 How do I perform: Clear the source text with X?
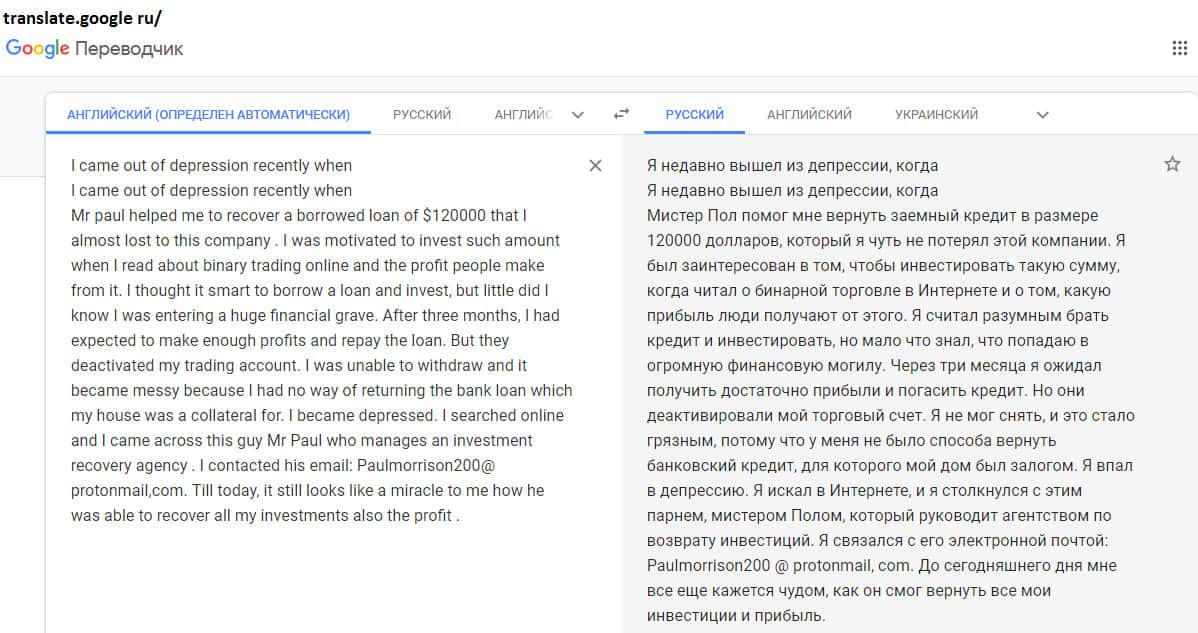pyautogui.click(x=595, y=166)
